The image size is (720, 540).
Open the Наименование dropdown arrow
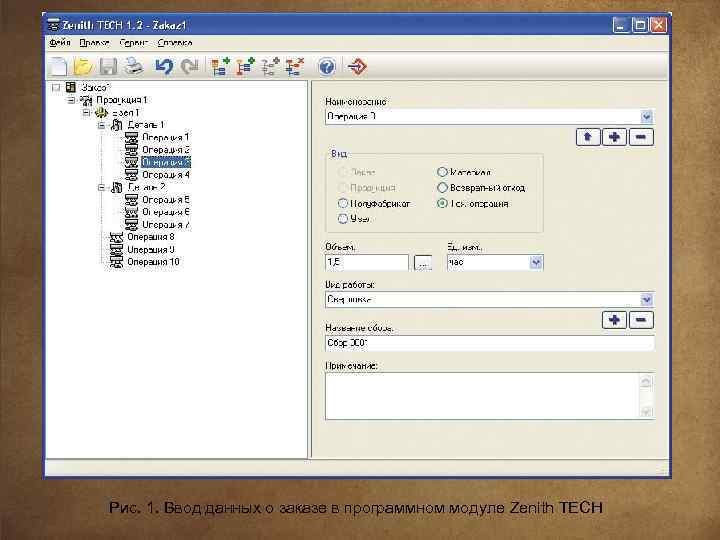click(647, 117)
